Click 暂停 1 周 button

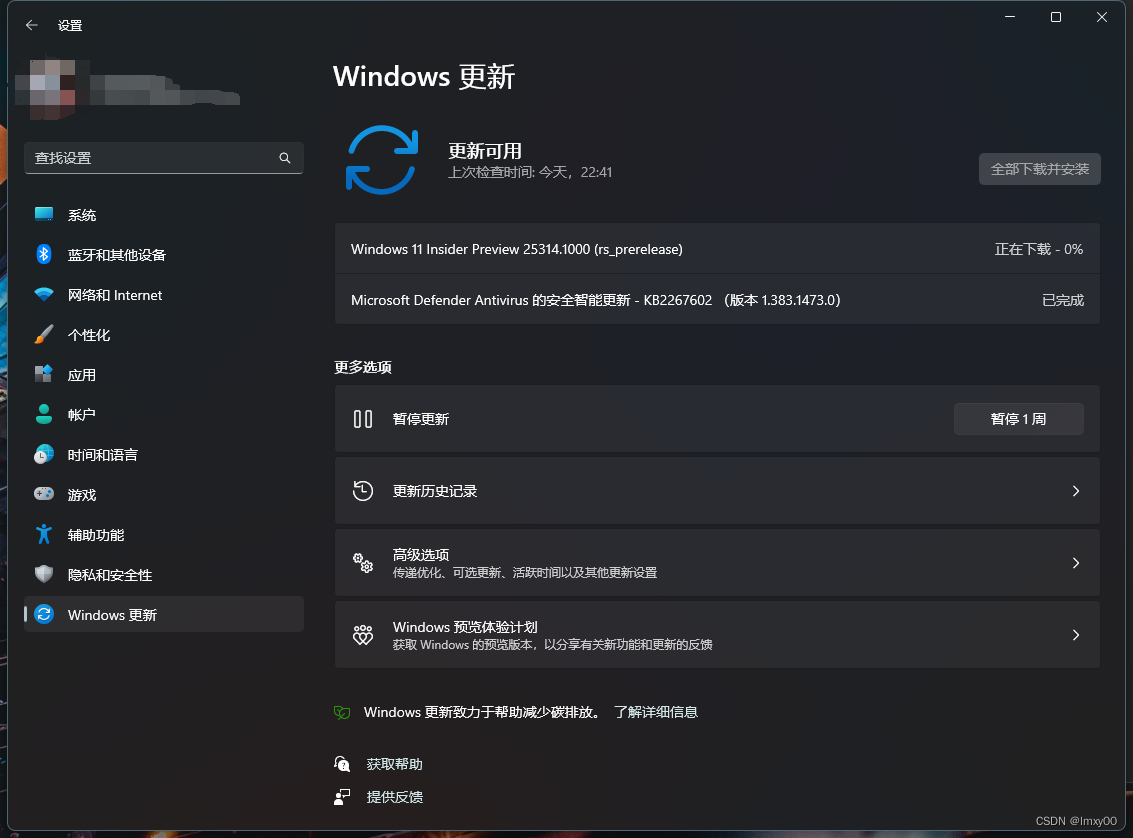pos(1019,419)
